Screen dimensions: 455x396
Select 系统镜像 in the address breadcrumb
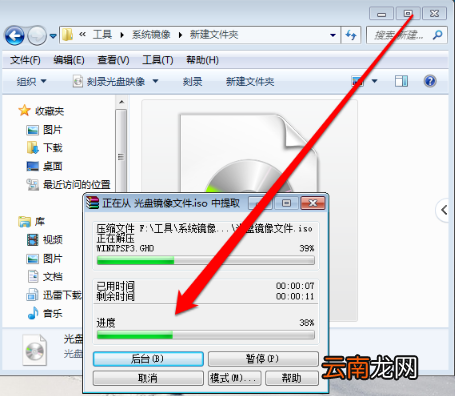click(x=151, y=35)
